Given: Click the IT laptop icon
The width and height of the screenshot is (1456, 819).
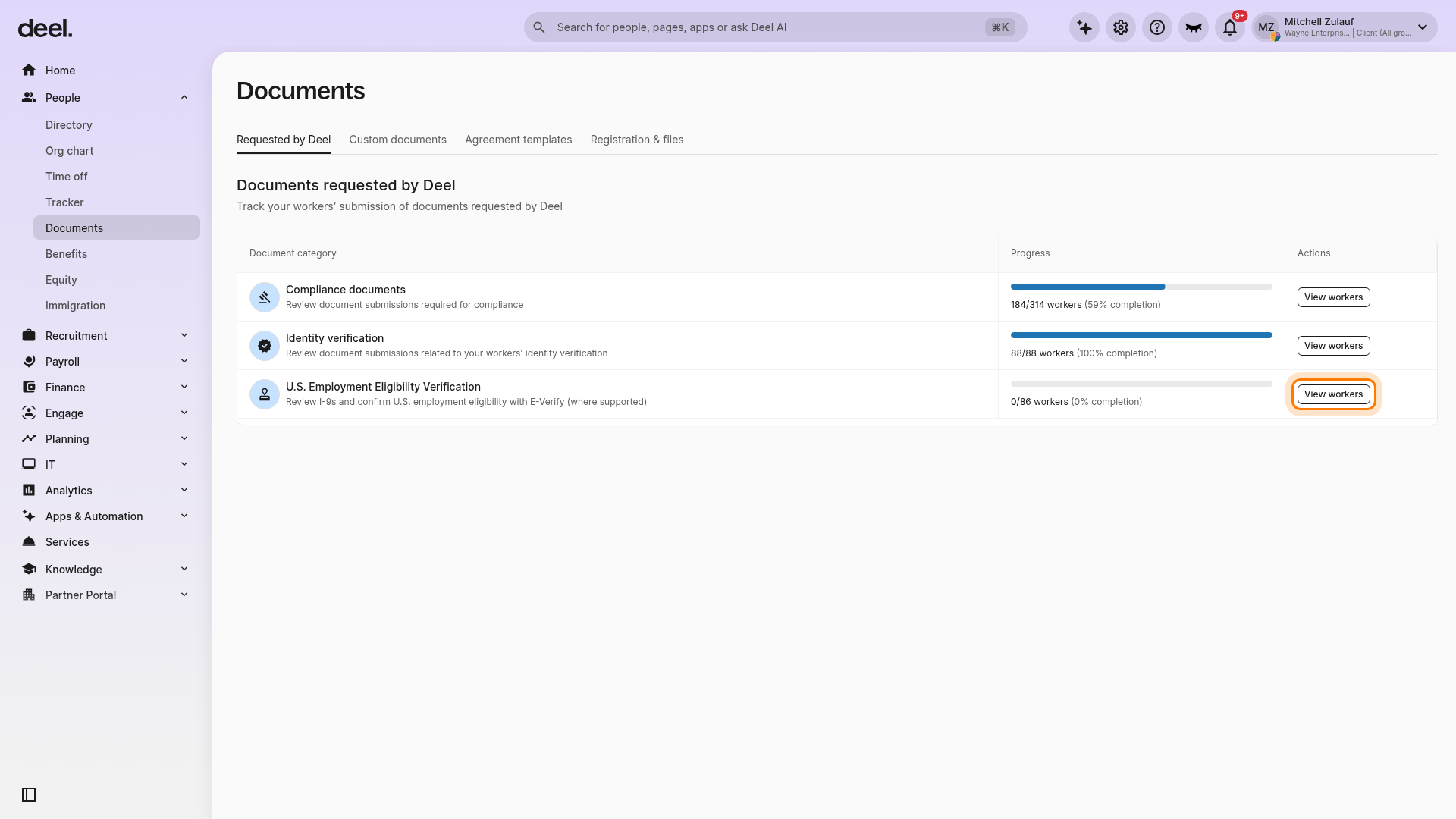Looking at the screenshot, I should coord(29,464).
